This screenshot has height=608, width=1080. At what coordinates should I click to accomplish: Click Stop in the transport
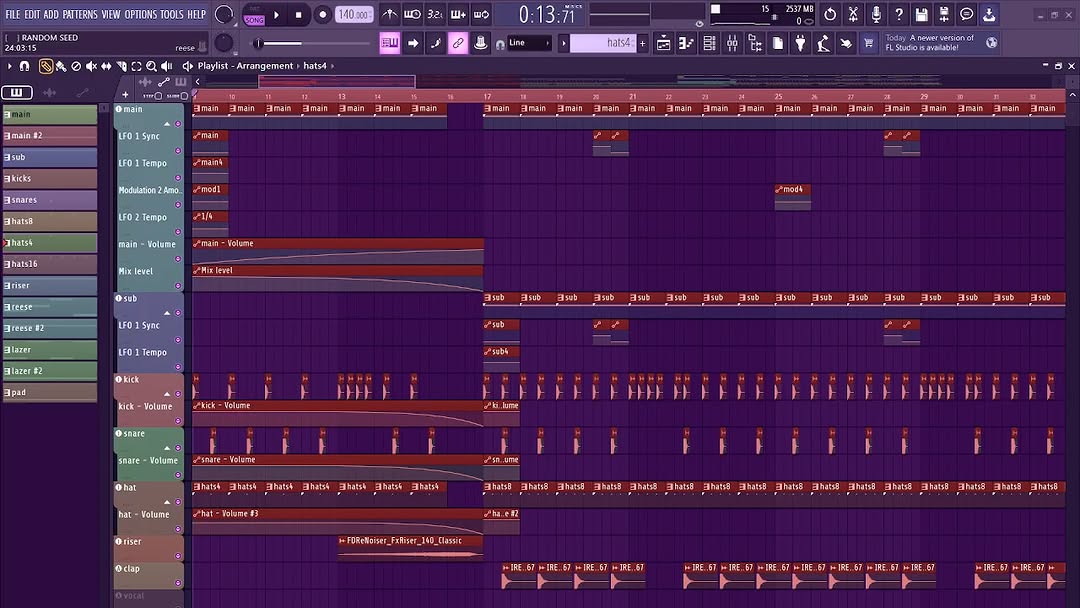point(298,14)
